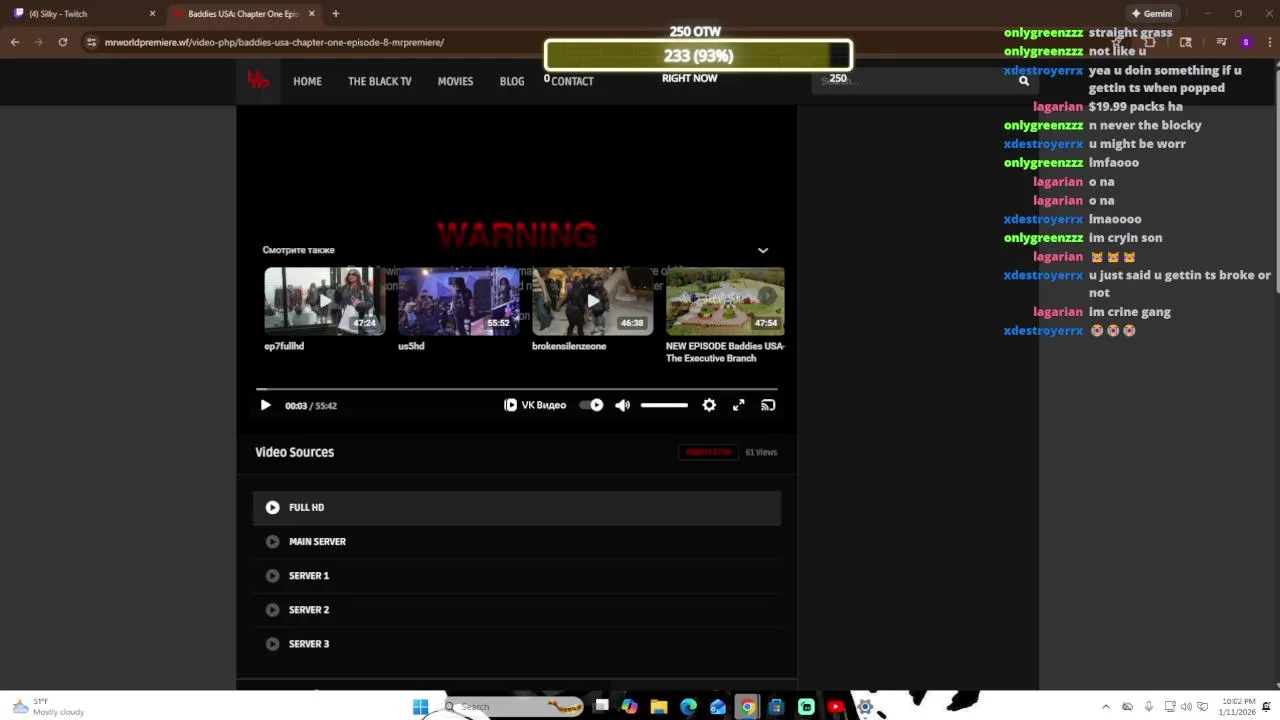The image size is (1280, 720).
Task: Click the 61 Views count
Action: click(x=761, y=452)
